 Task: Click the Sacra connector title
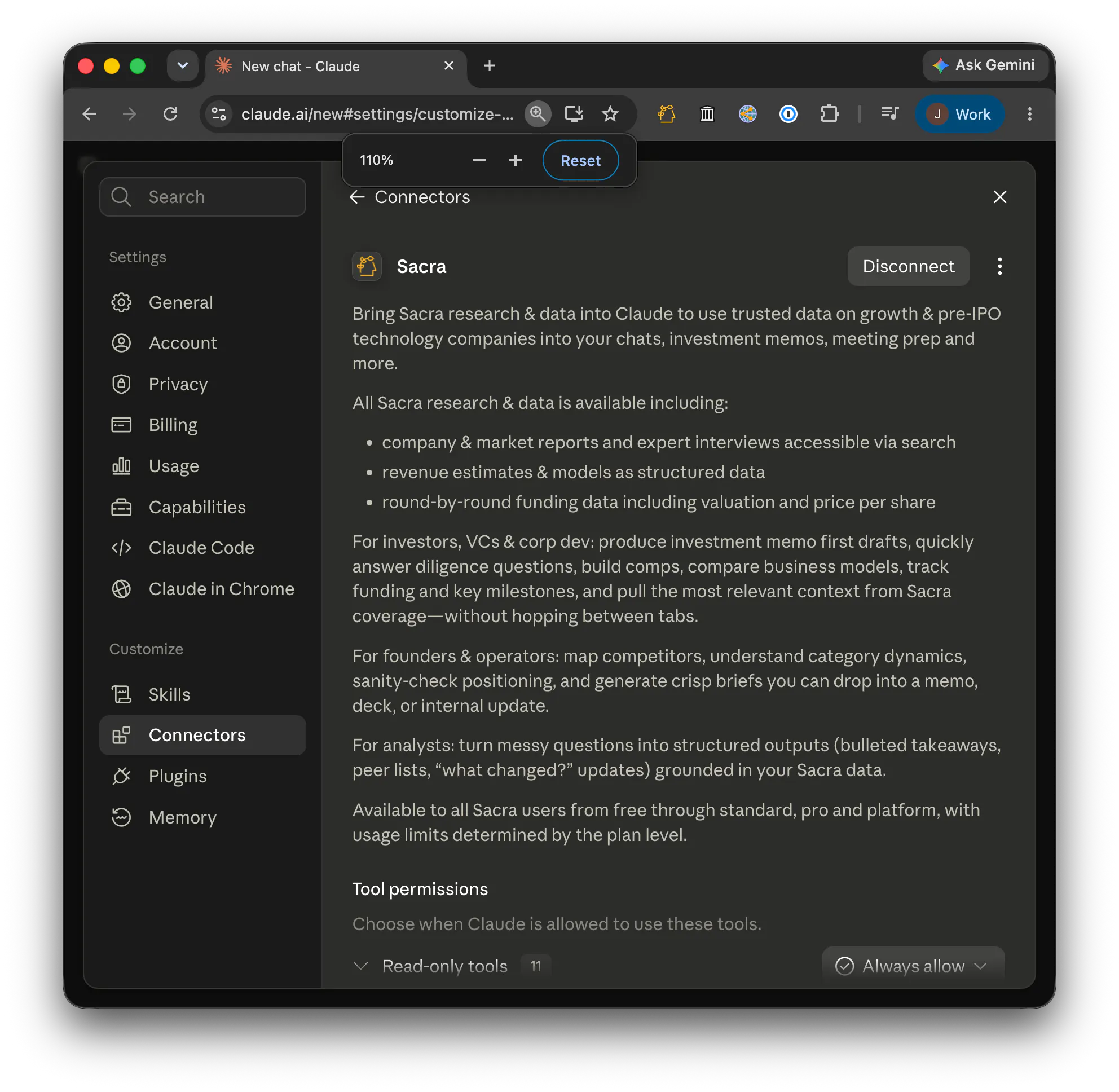coord(421,266)
